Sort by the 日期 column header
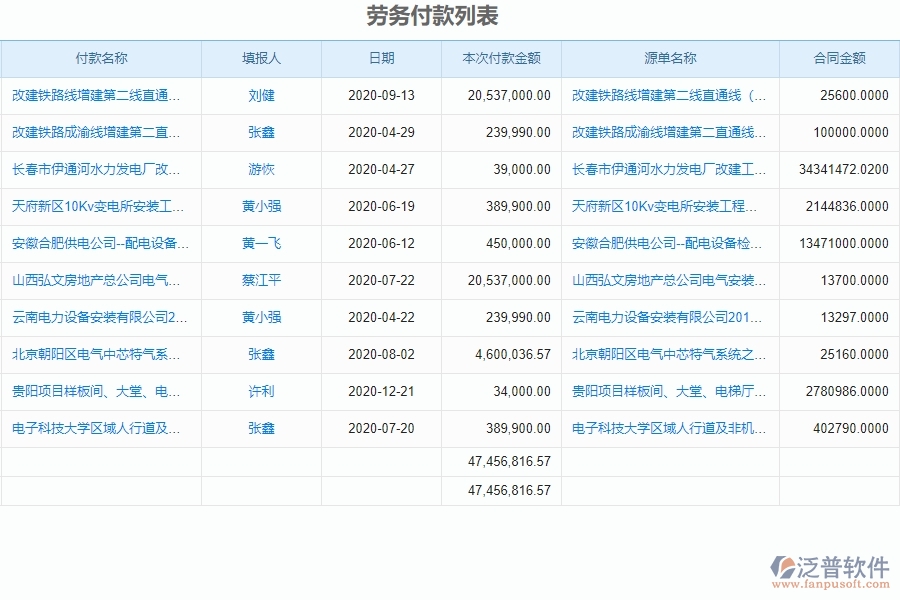The height and width of the screenshot is (600, 900). pyautogui.click(x=380, y=58)
